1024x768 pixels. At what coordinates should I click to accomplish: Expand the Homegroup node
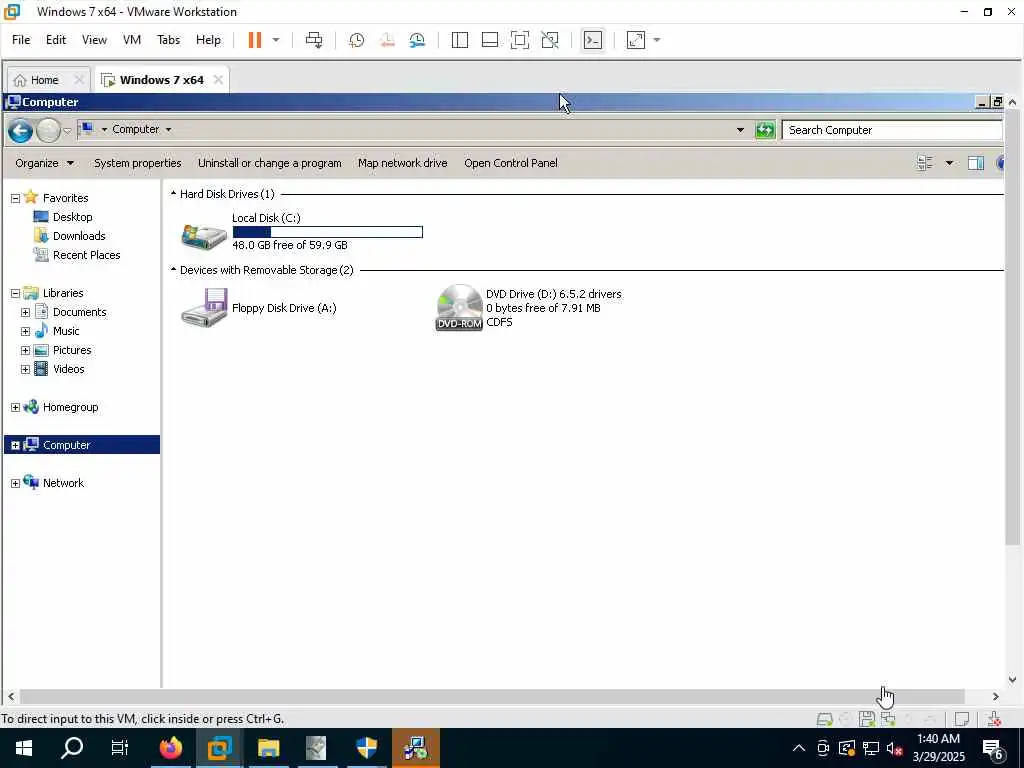15,407
